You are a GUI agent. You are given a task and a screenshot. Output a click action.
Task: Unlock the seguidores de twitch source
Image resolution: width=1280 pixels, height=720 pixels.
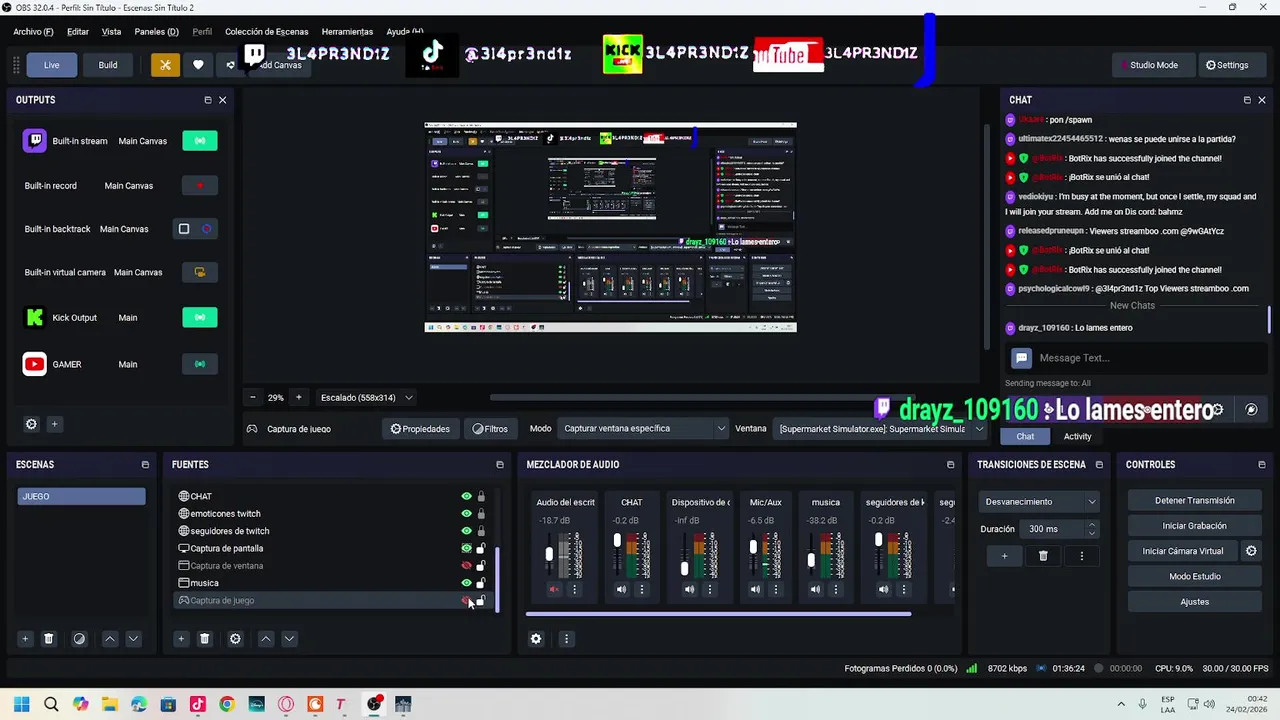coord(481,531)
